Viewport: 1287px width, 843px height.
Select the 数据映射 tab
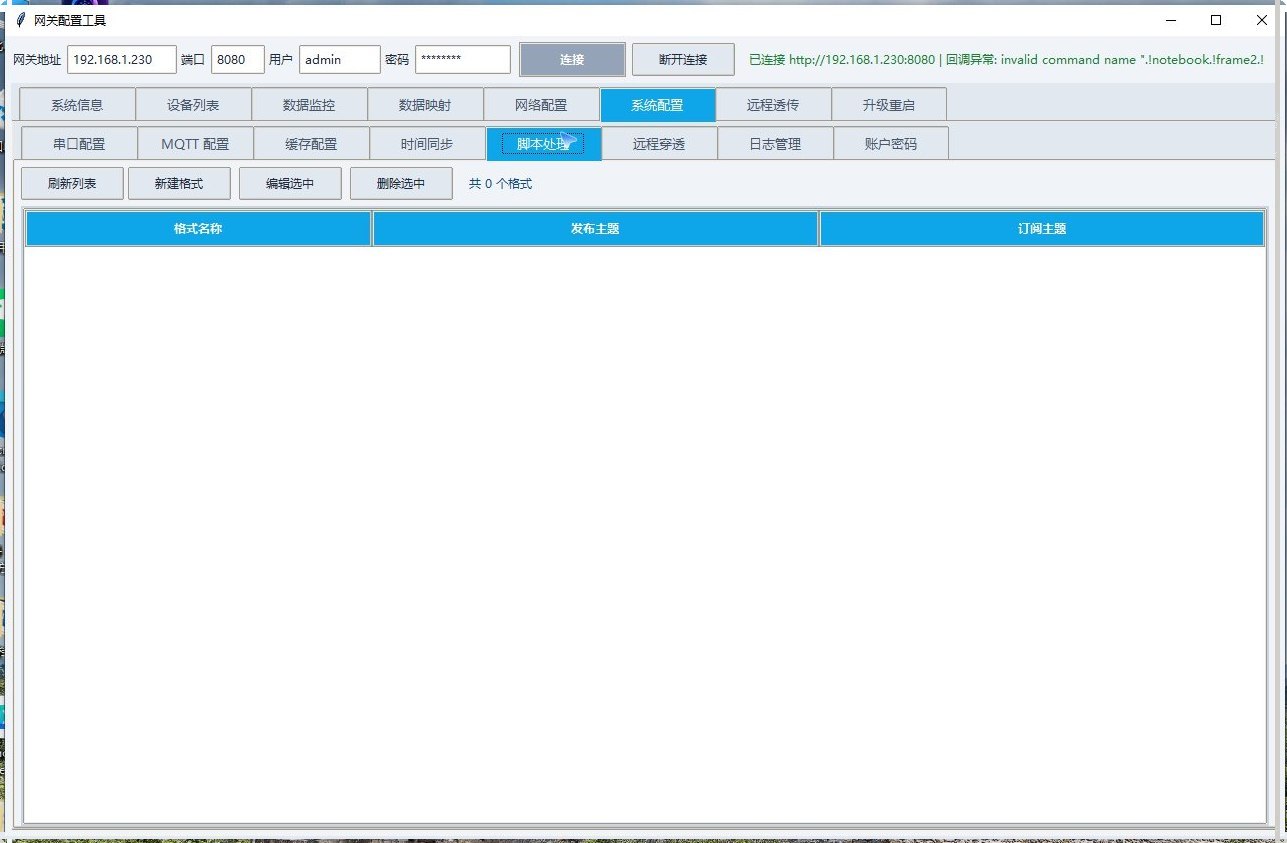425,105
